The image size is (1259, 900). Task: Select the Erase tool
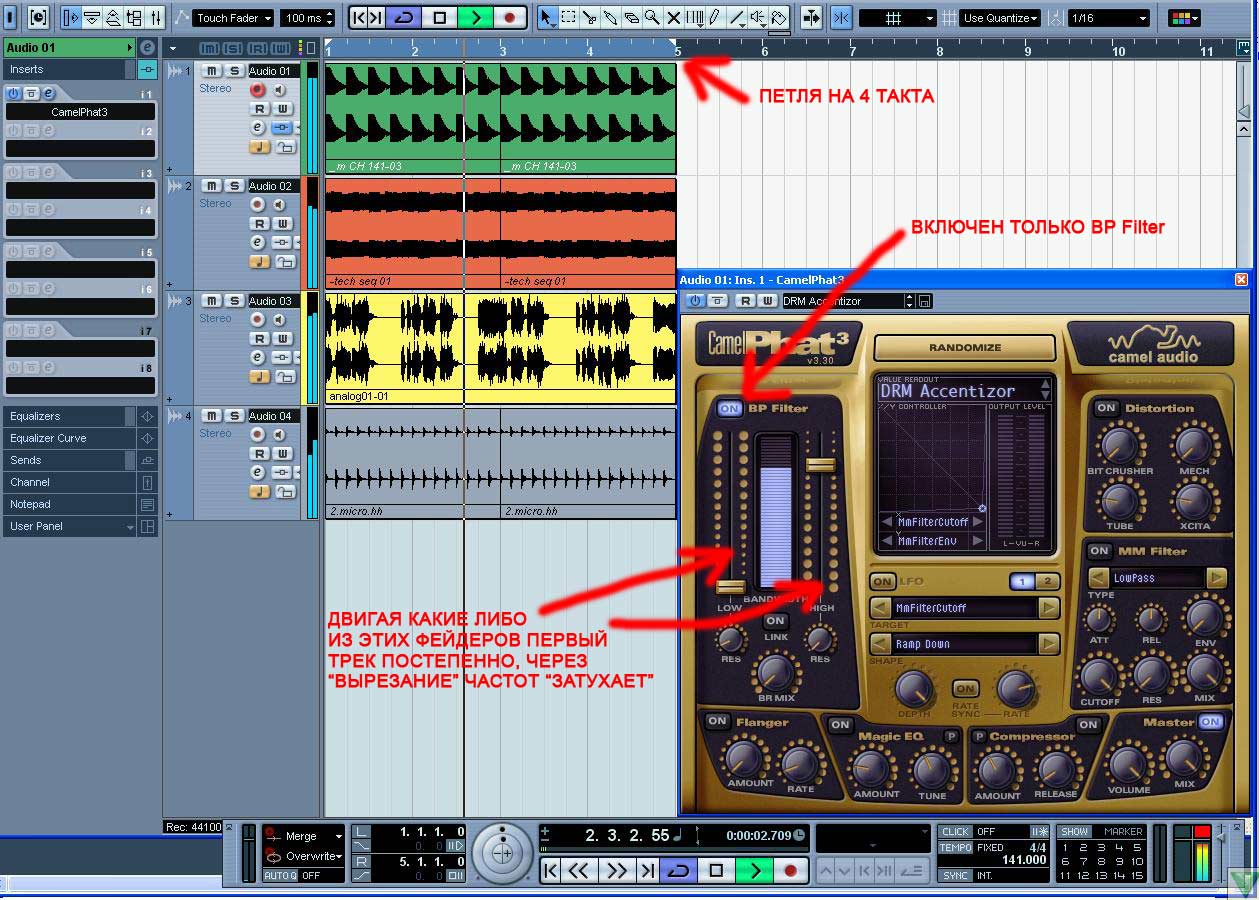tap(631, 18)
